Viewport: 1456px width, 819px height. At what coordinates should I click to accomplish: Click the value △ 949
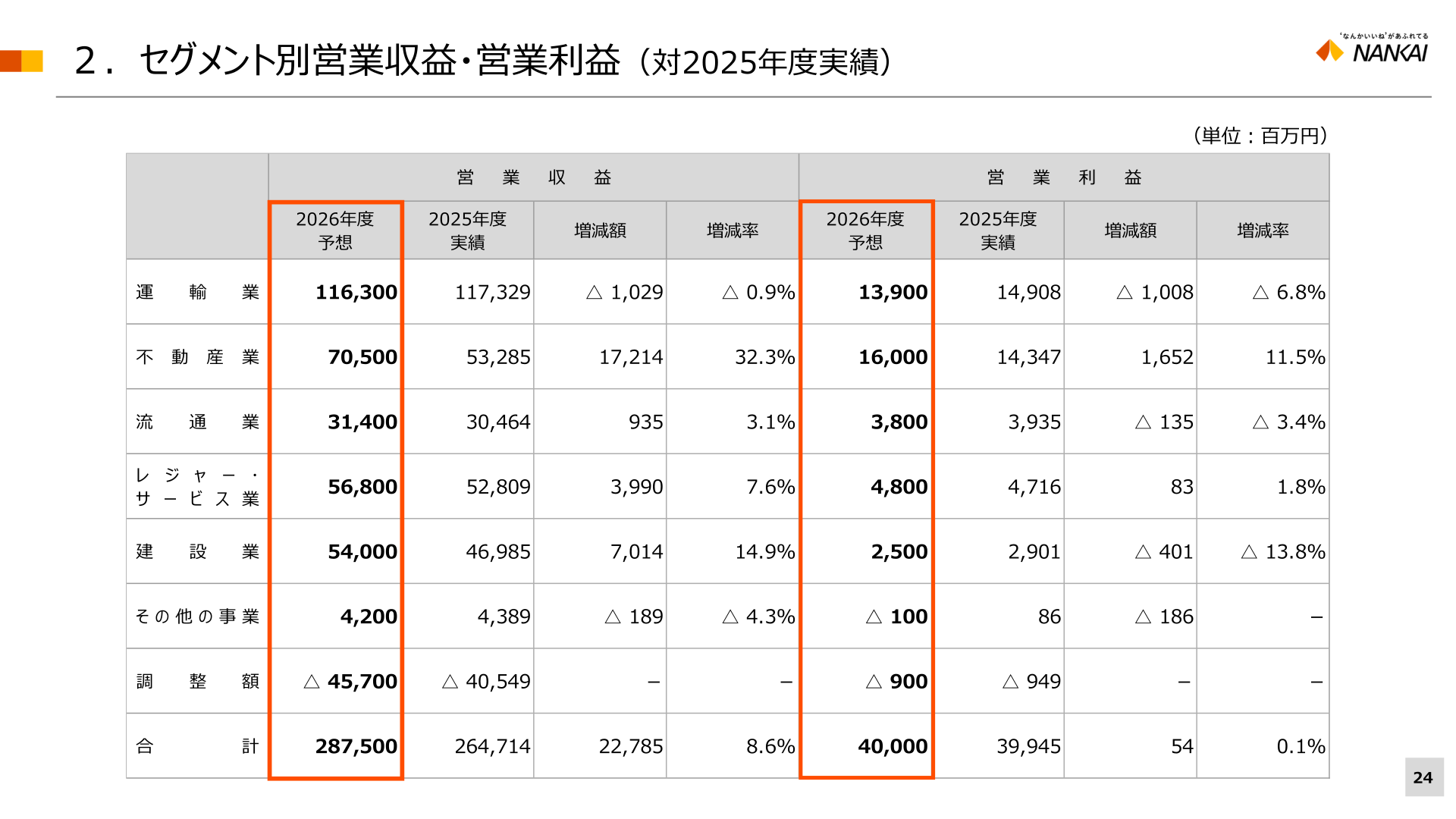[1031, 681]
